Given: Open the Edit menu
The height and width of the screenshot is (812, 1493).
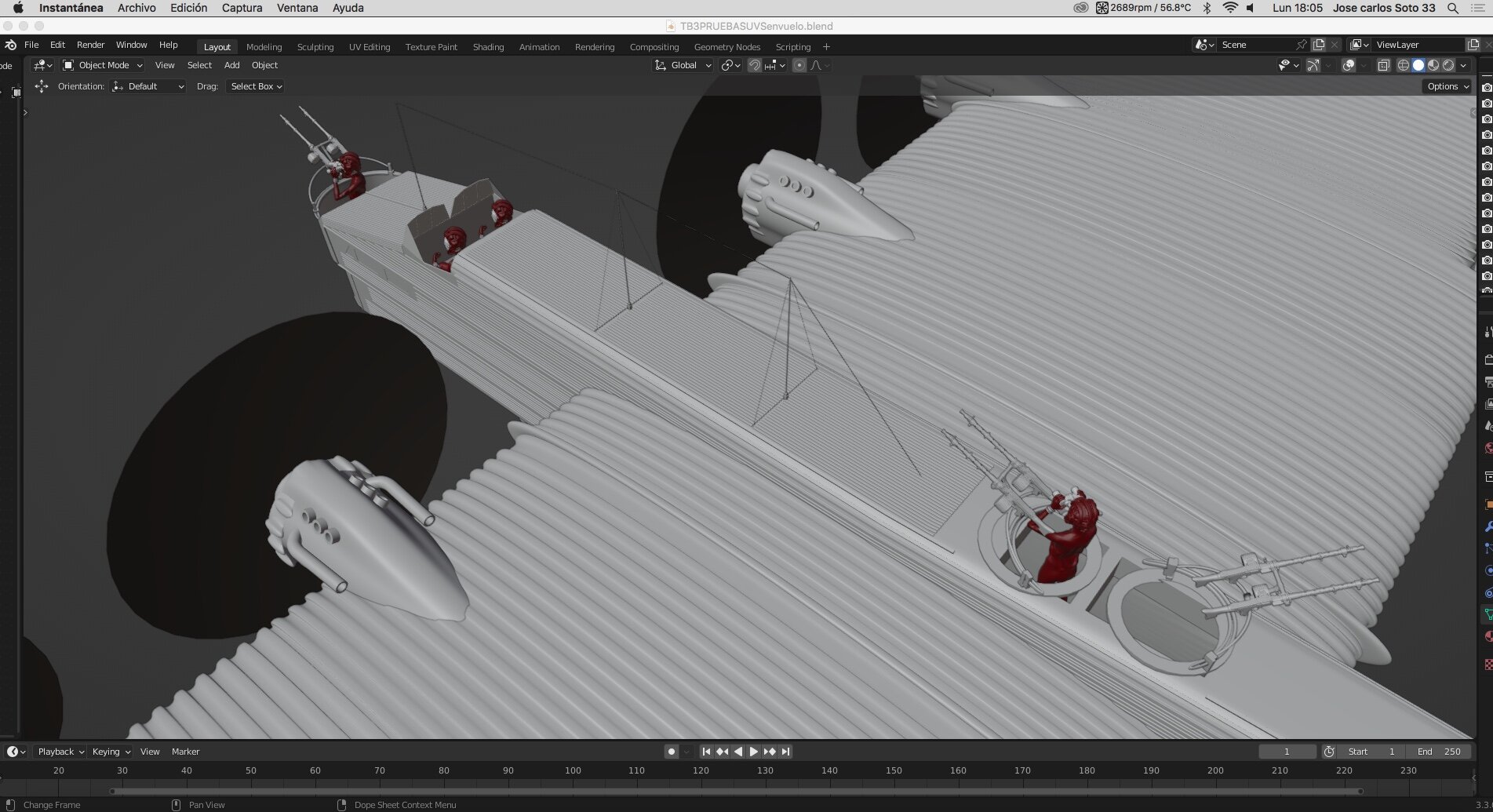Looking at the screenshot, I should point(57,45).
